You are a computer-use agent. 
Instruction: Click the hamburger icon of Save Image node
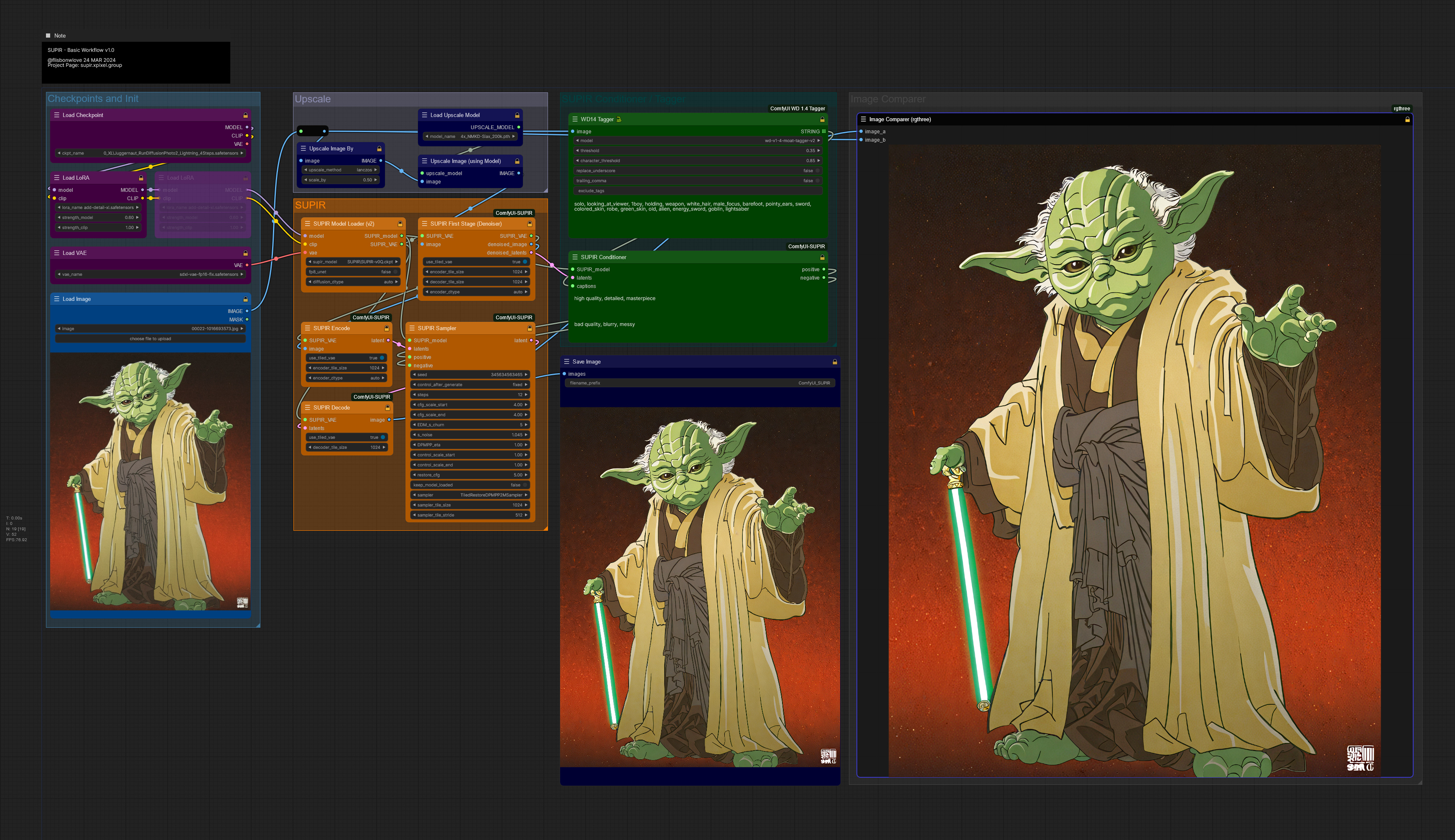coord(566,362)
